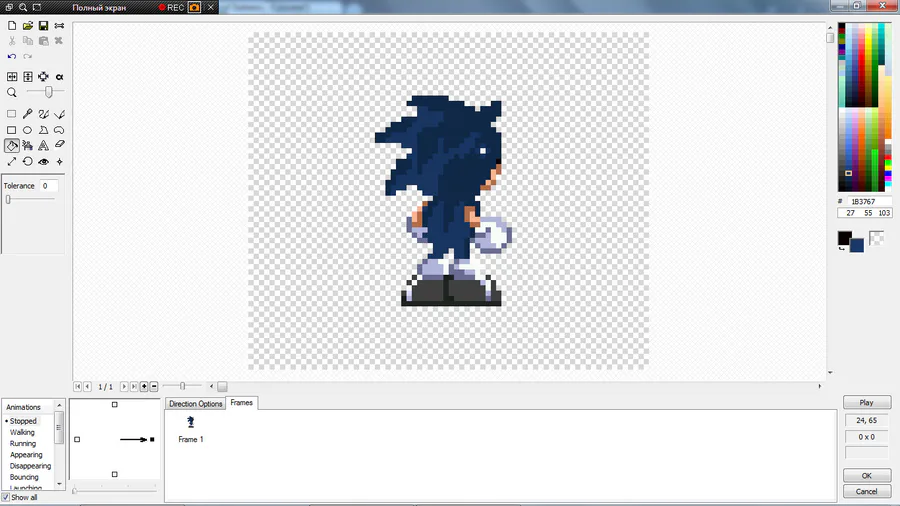Select the Ellipse tool
The image size is (900, 506).
(28, 130)
